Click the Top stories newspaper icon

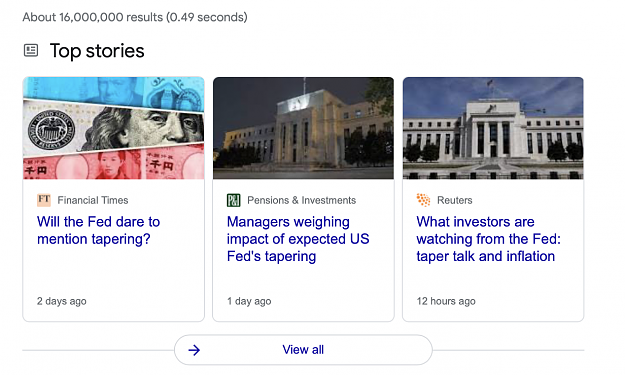tap(31, 51)
